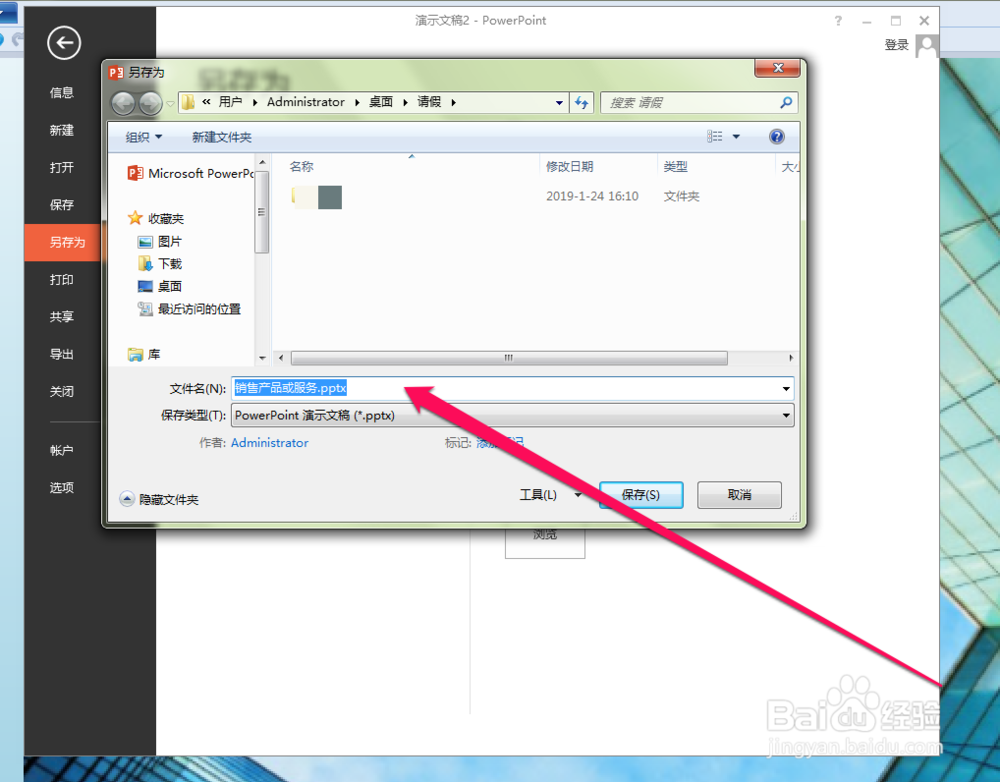
Task: Open the 共享 backstage tab
Action: [62, 317]
